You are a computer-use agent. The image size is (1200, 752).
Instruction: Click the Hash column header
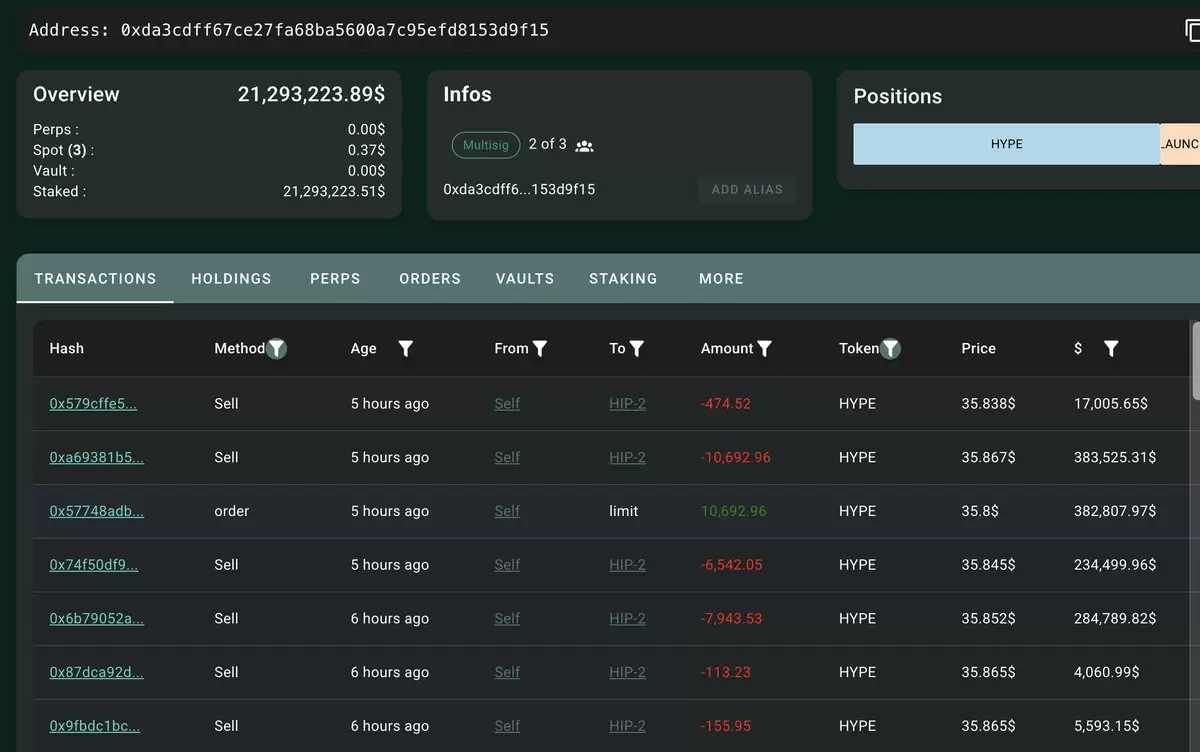click(x=66, y=348)
